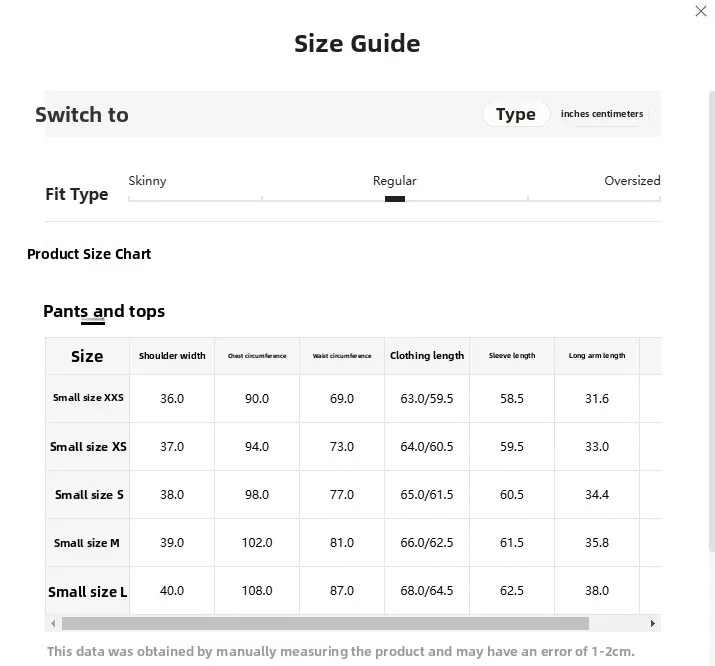The image size is (715, 666).
Task: Click the Waist circumference column header
Action: (x=342, y=356)
